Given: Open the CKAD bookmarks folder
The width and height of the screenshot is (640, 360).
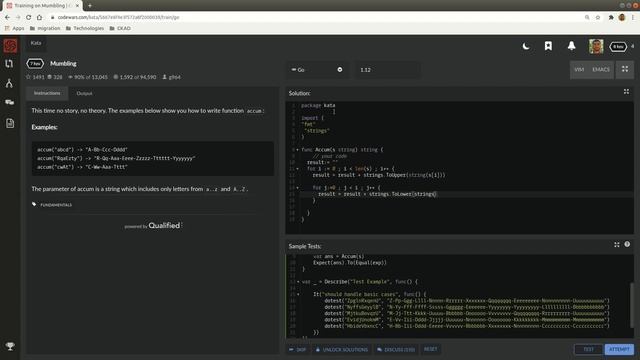Looking at the screenshot, I should coord(120,28).
